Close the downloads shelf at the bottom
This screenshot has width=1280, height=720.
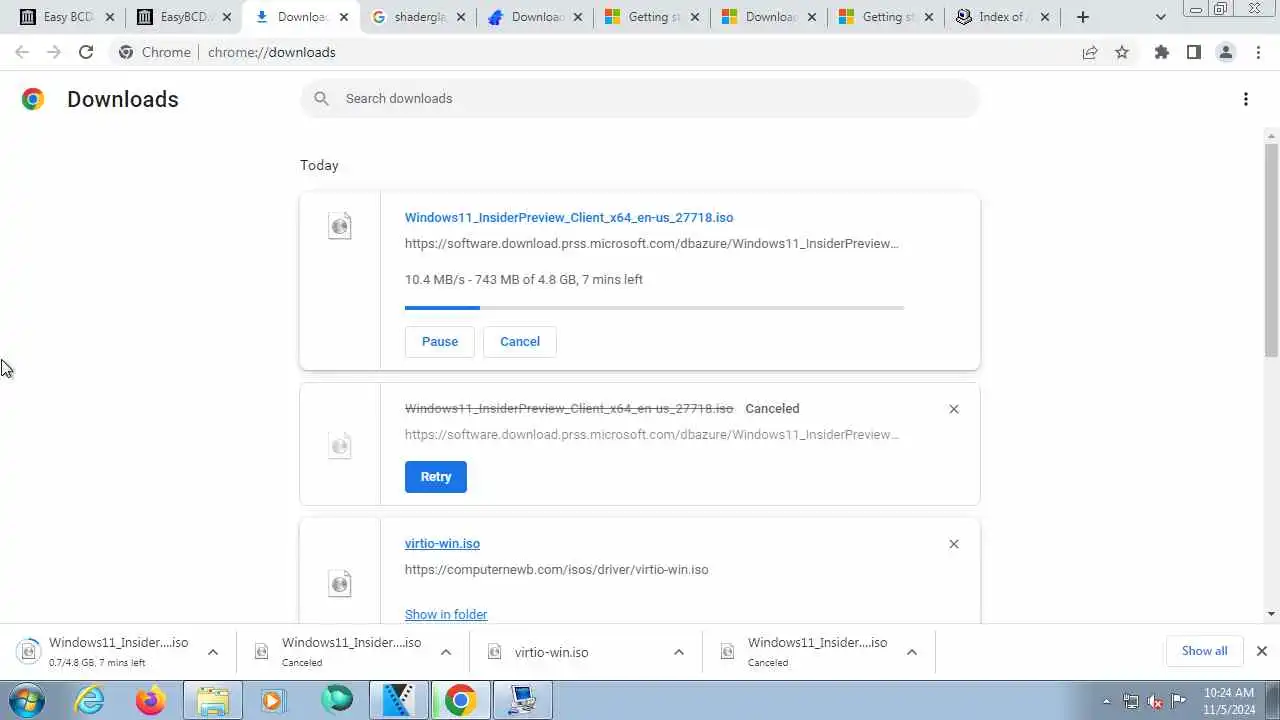[1261, 651]
